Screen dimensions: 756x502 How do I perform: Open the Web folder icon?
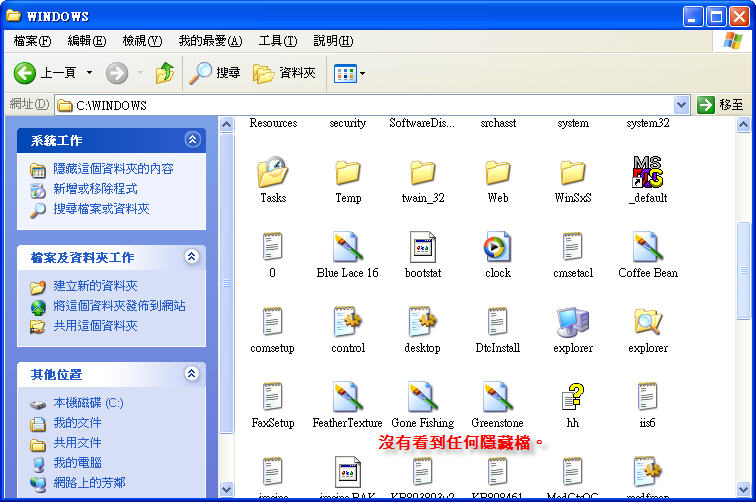[498, 173]
